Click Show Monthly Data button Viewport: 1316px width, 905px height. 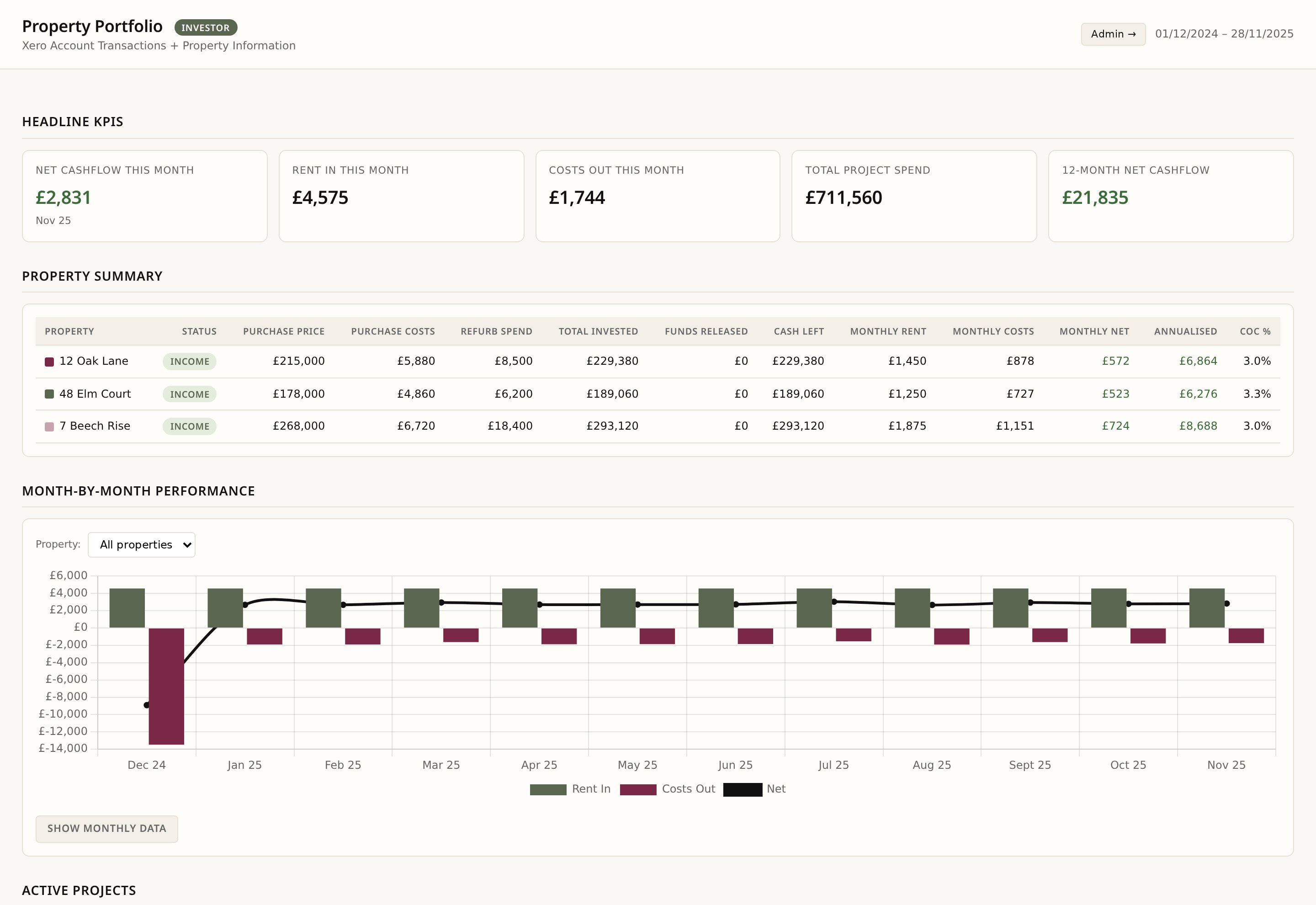(106, 829)
